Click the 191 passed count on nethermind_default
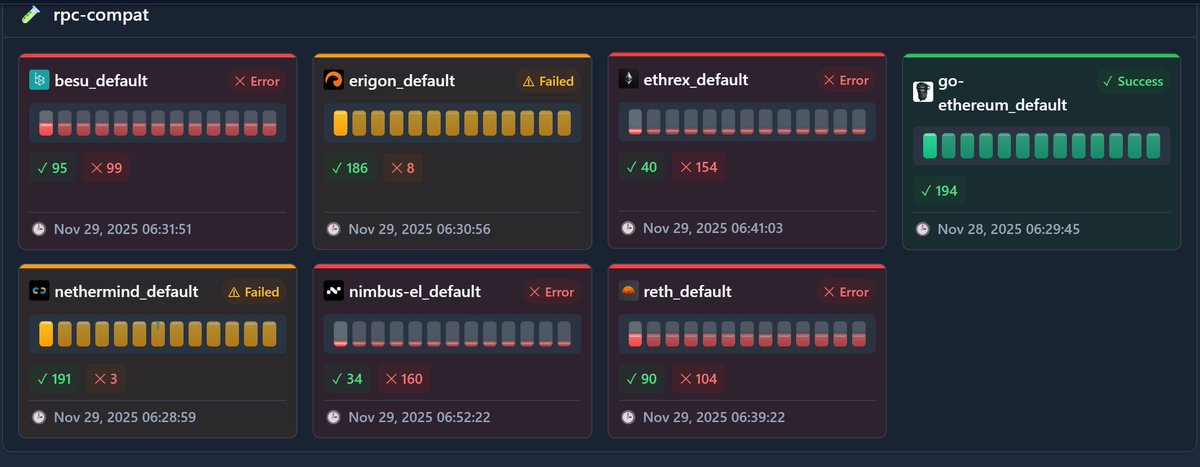The width and height of the screenshot is (1200, 467). 56,379
